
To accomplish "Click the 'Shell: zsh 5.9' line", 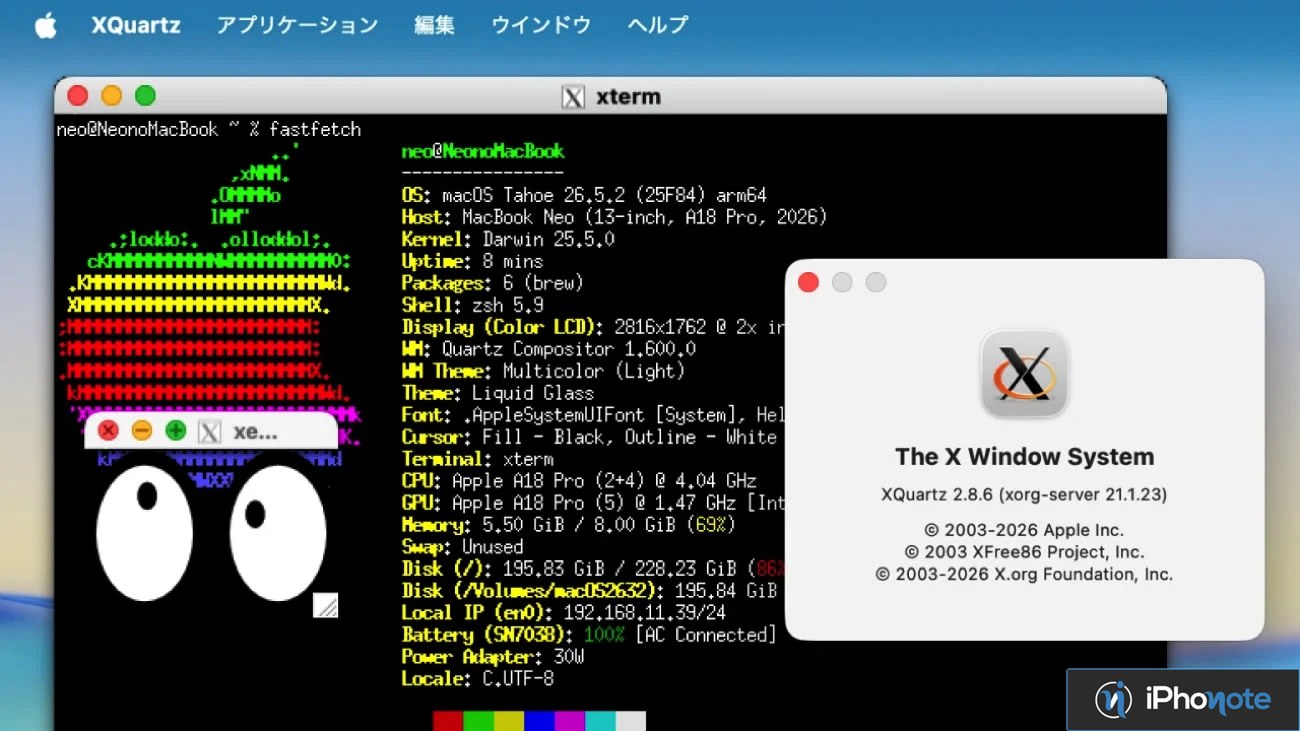I will tap(473, 305).
